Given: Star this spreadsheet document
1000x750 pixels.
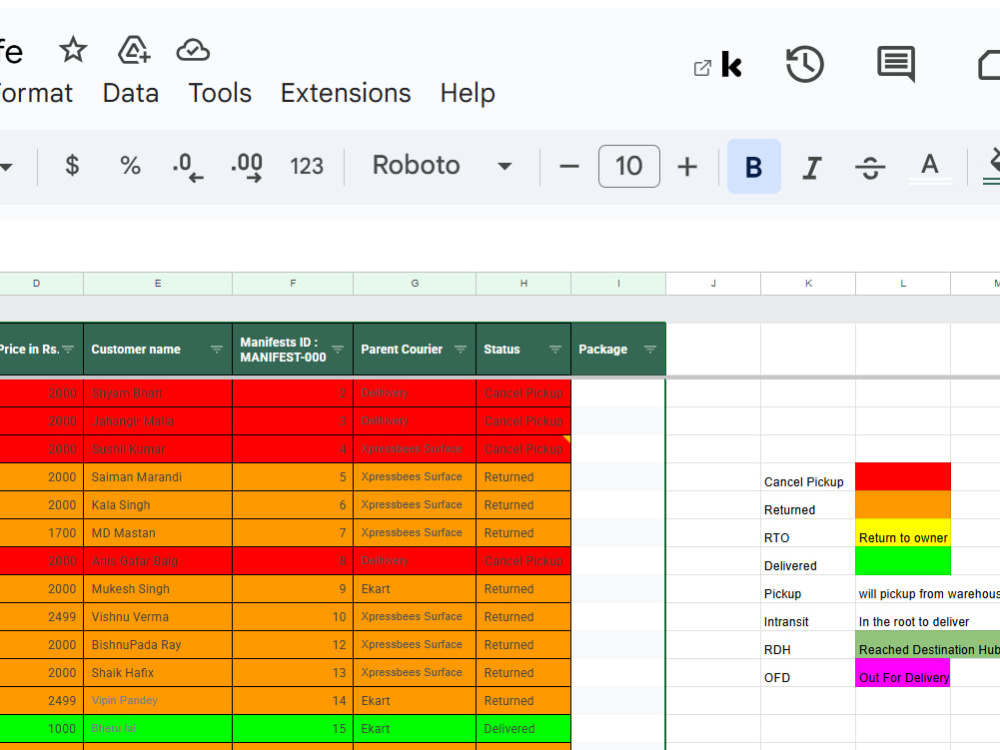Looking at the screenshot, I should [x=73, y=50].
